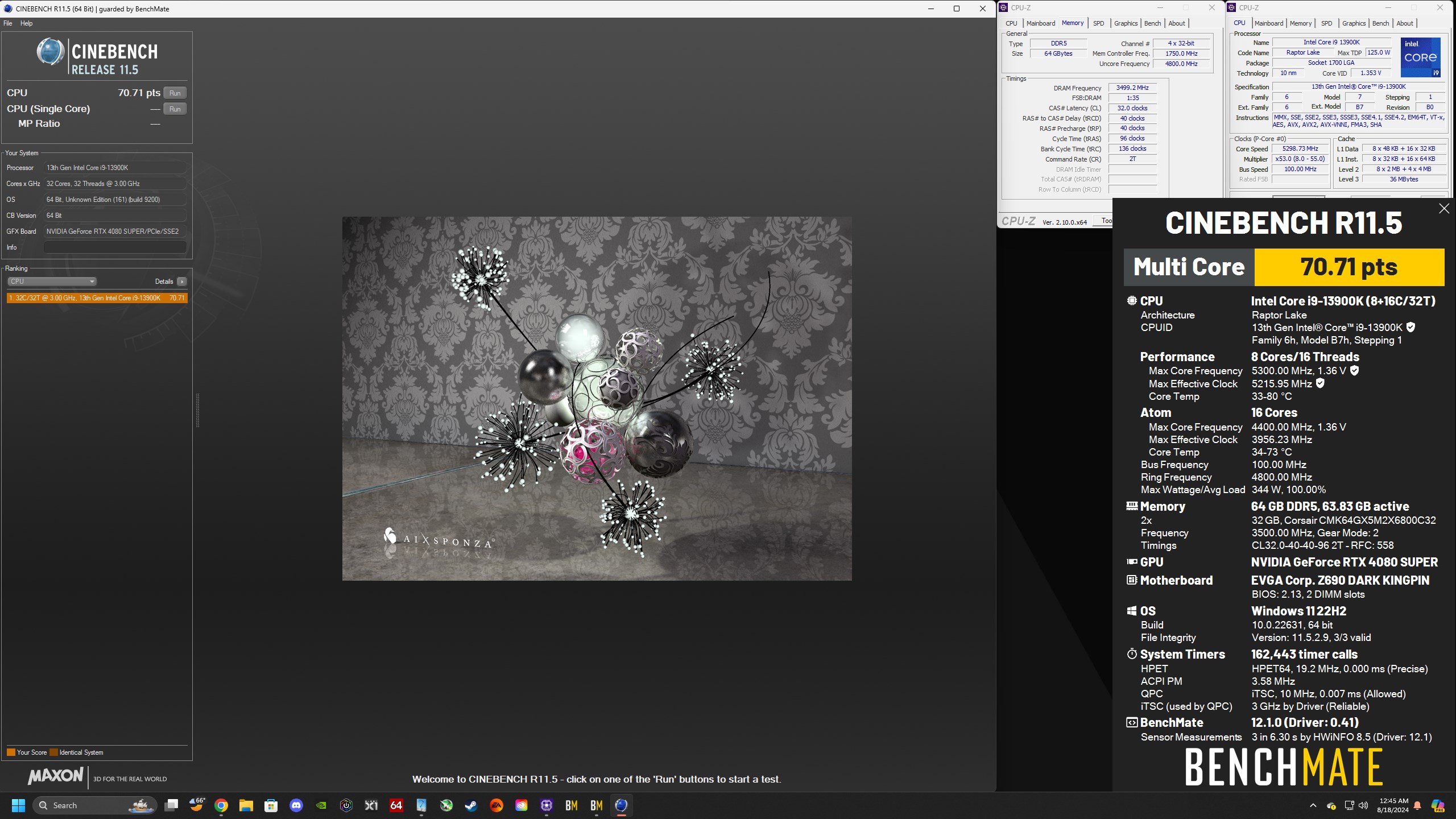Open the Windows Start menu
Image resolution: width=1456 pixels, height=819 pixels.
pos(19,805)
